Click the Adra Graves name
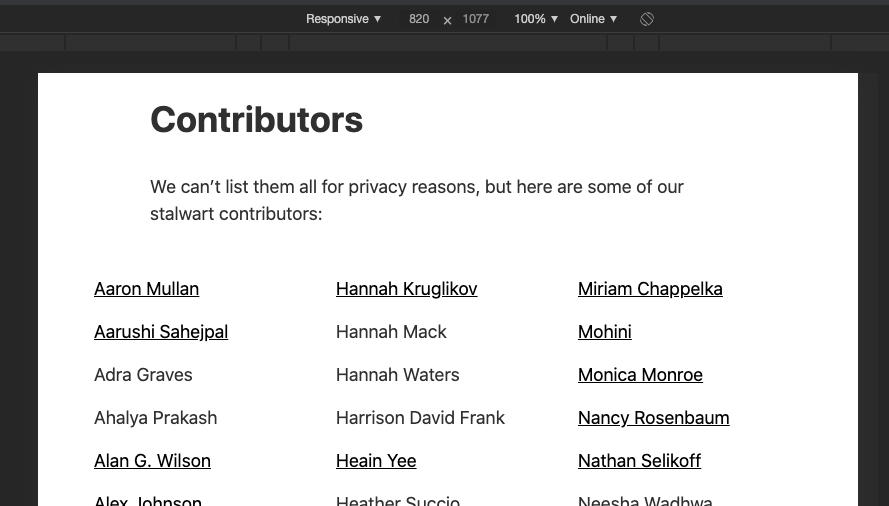The height and width of the screenshot is (506, 889). point(143,375)
